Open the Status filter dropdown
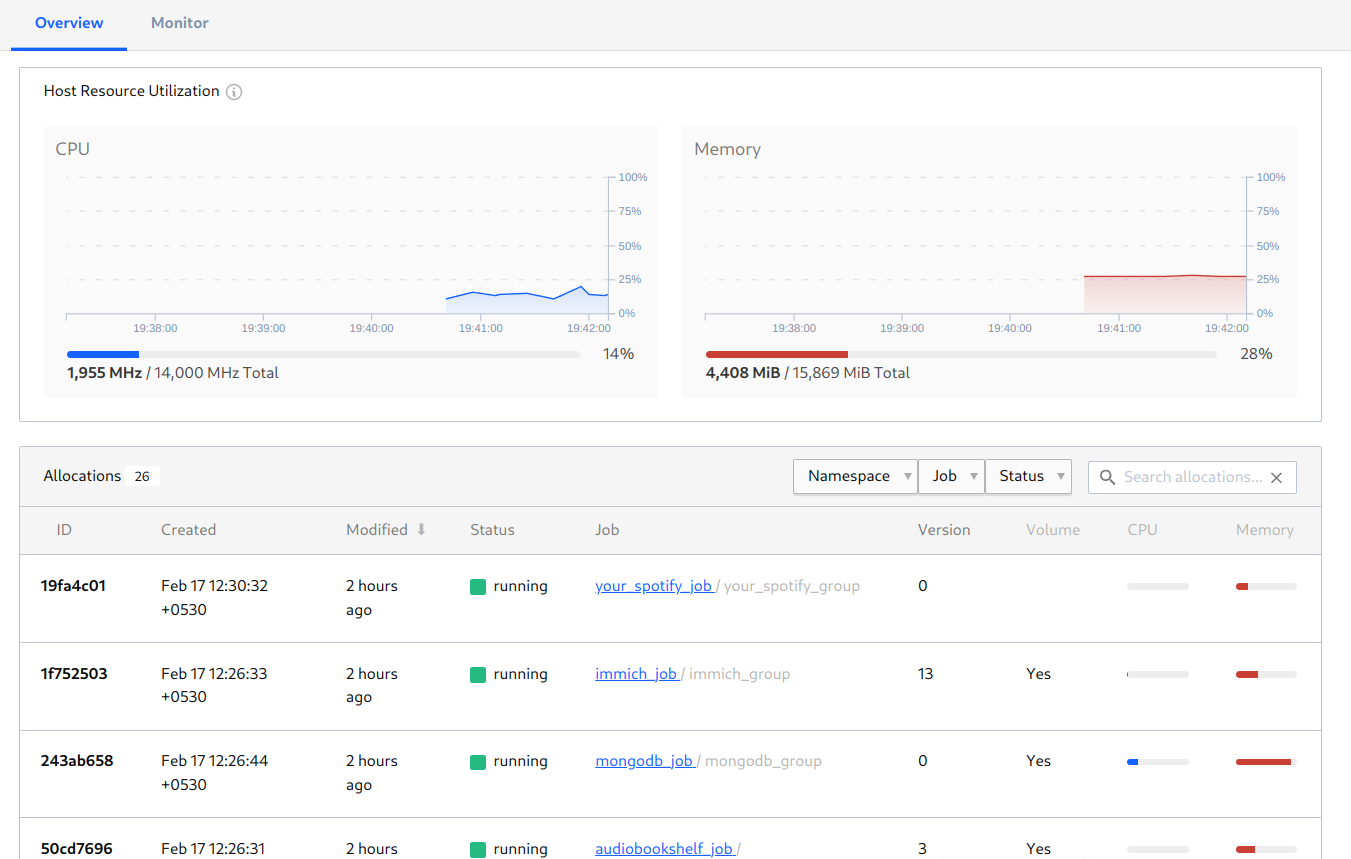This screenshot has width=1351, height=859. click(x=1028, y=476)
